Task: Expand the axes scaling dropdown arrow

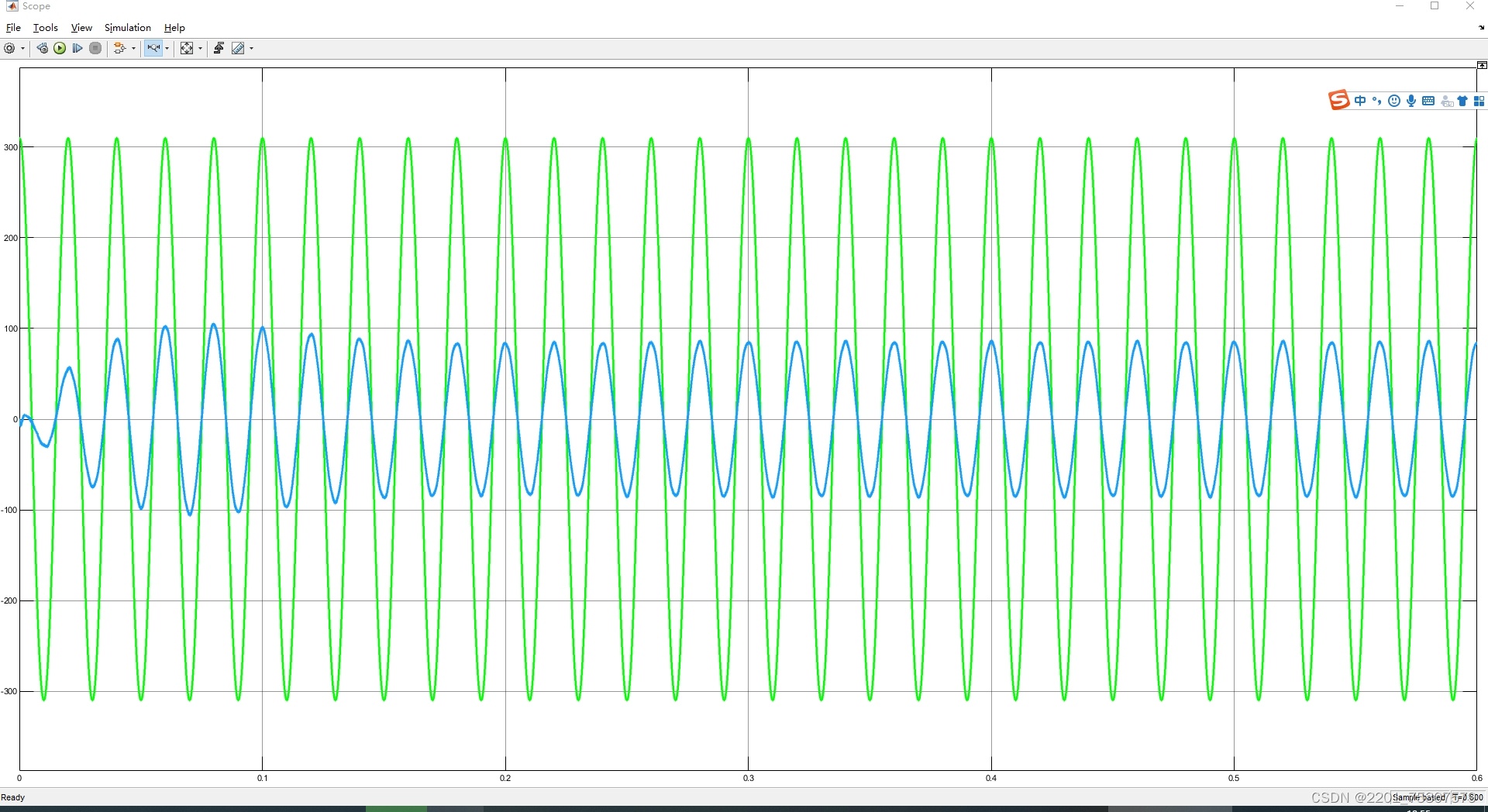Action: point(200,48)
